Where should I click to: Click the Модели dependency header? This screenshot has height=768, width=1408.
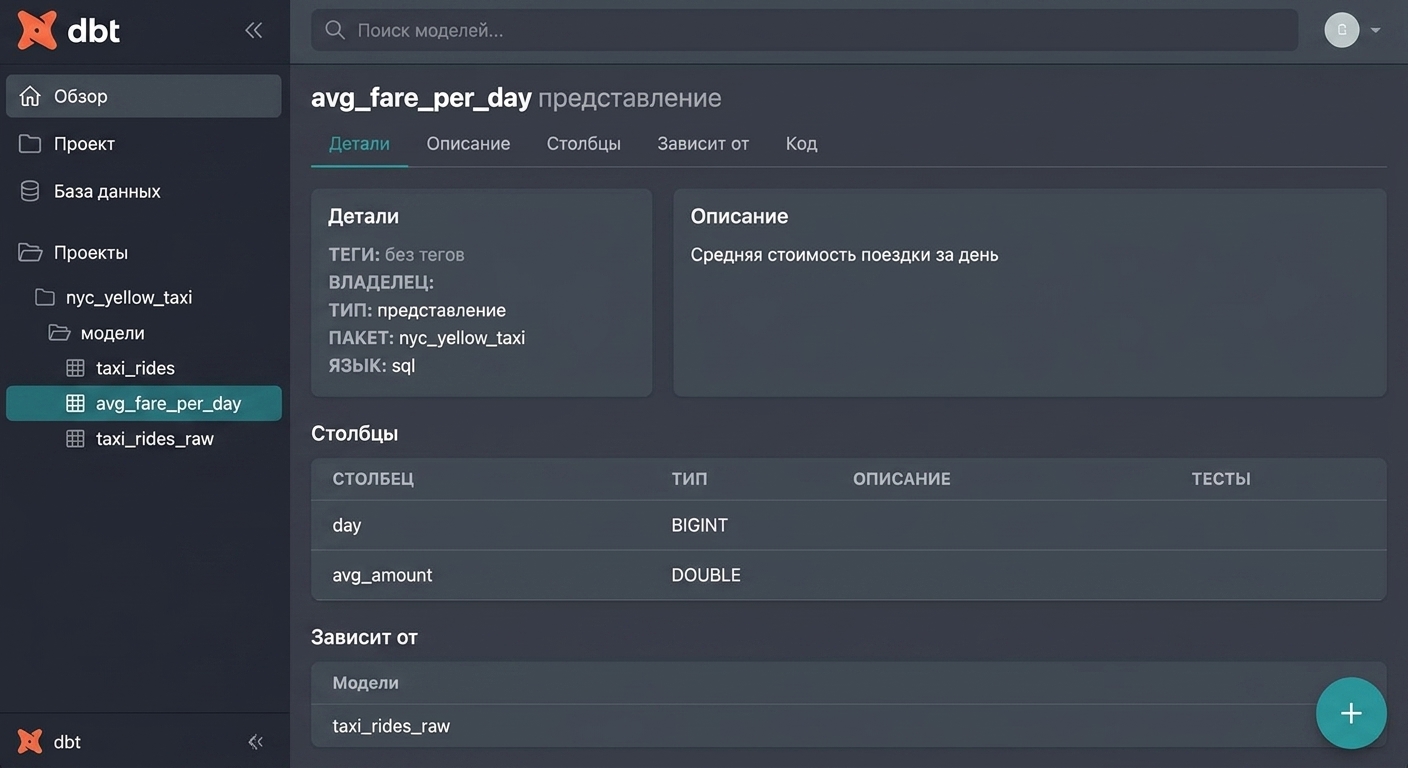tap(365, 683)
